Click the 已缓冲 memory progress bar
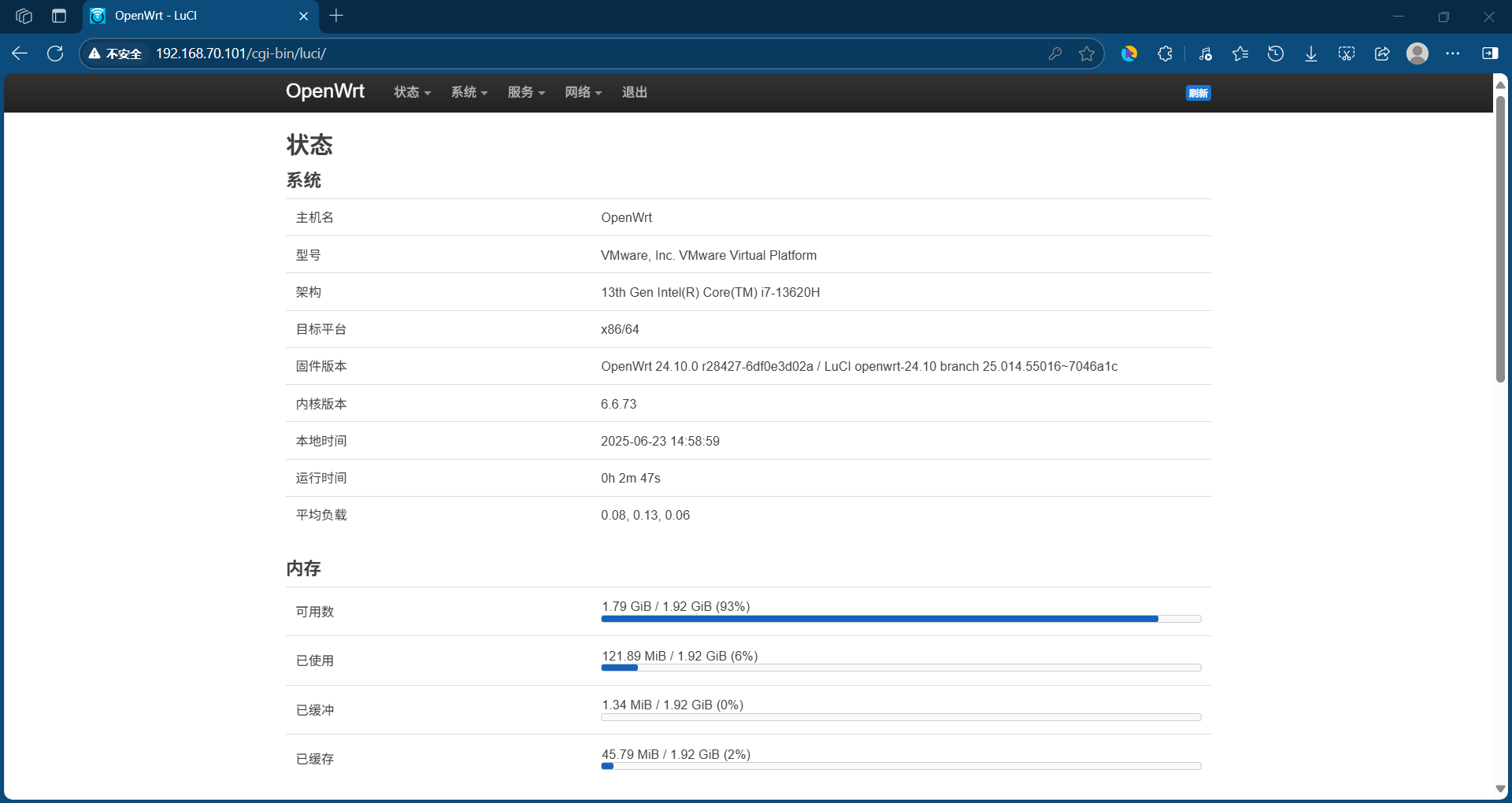This screenshot has height=803, width=1512. (x=901, y=717)
